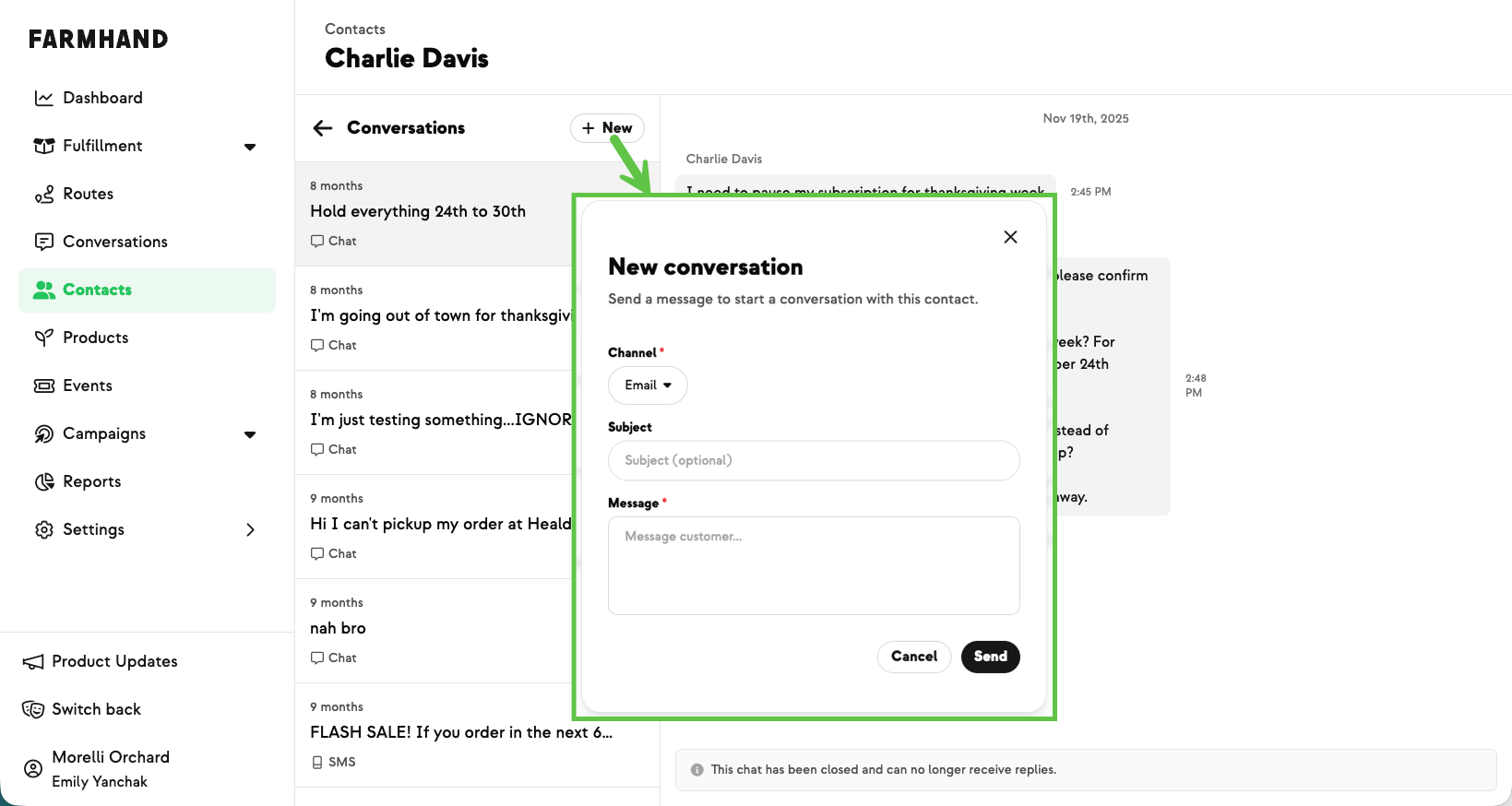Click the Contacts breadcrumb link

coord(355,30)
